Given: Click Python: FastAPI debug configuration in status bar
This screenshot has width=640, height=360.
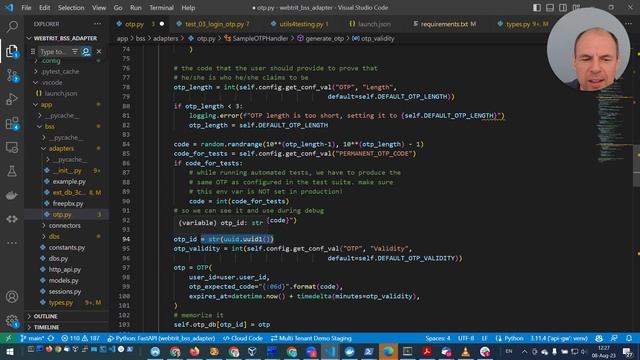Looking at the screenshot, I should click(x=161, y=338).
